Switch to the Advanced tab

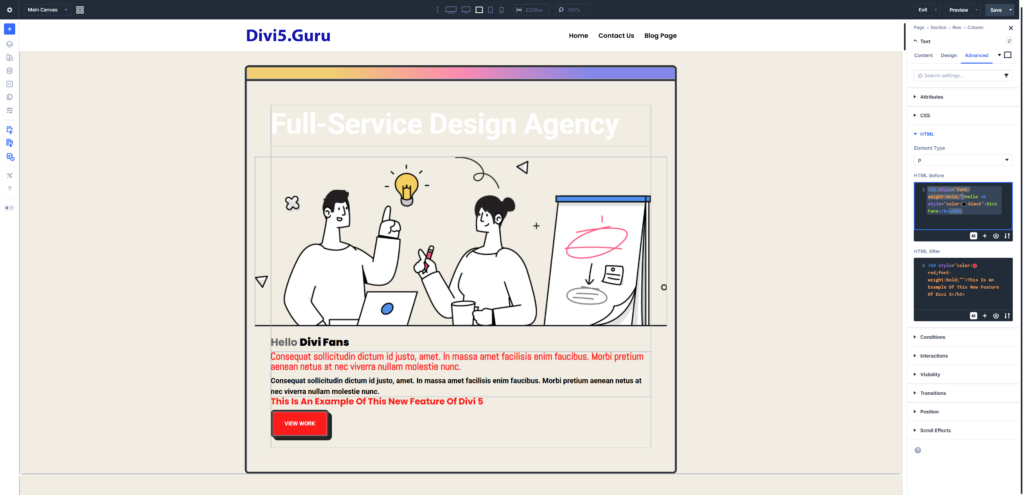pyautogui.click(x=976, y=56)
